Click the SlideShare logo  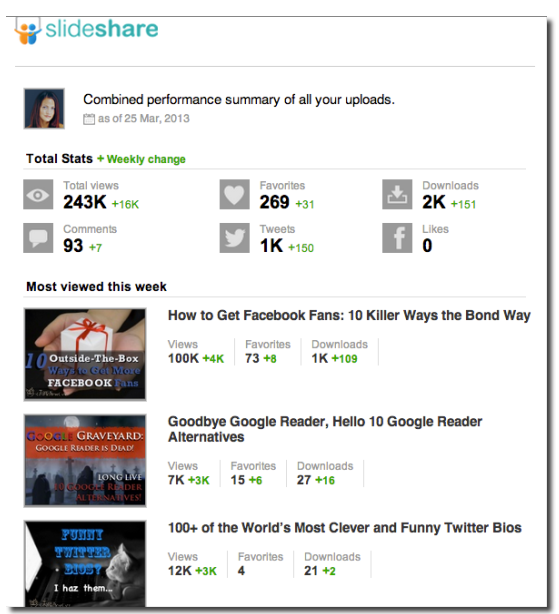pos(87,30)
